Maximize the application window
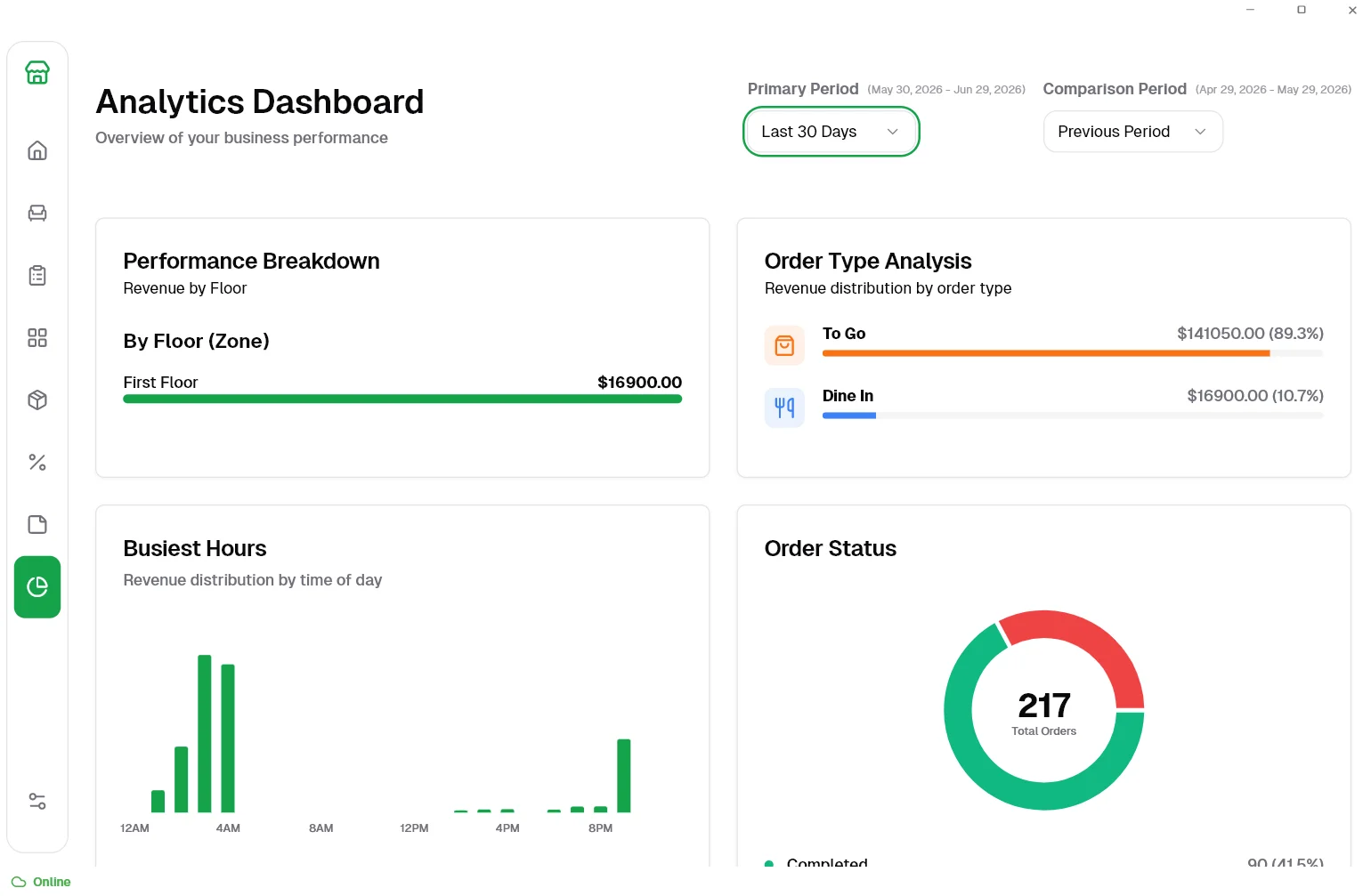Viewport: 1371px width, 896px height. click(x=1302, y=10)
